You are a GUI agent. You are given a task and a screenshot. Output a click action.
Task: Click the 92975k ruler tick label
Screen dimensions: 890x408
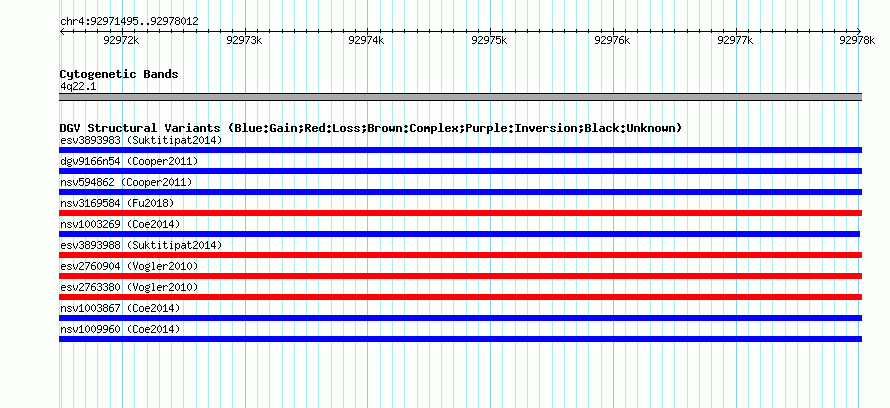(x=489, y=40)
